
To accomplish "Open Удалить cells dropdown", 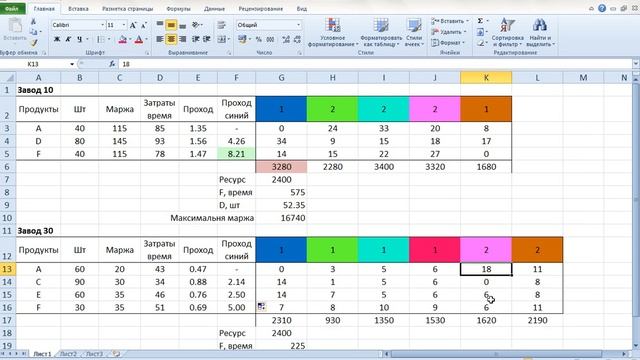I will click(x=448, y=32).
